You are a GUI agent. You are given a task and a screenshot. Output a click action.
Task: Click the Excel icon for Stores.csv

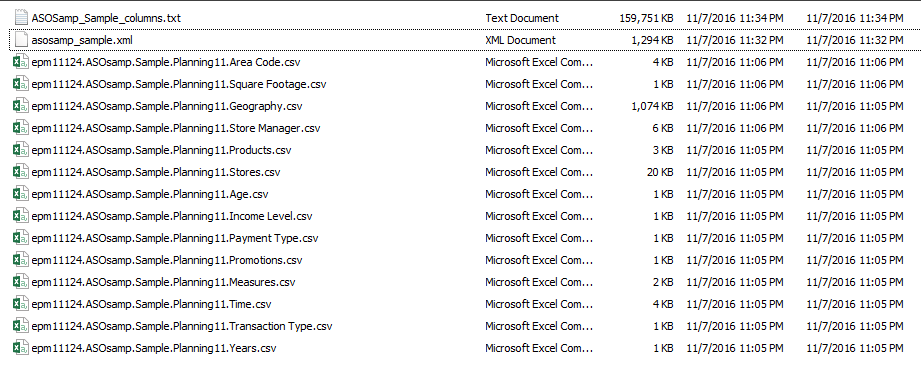click(21, 172)
